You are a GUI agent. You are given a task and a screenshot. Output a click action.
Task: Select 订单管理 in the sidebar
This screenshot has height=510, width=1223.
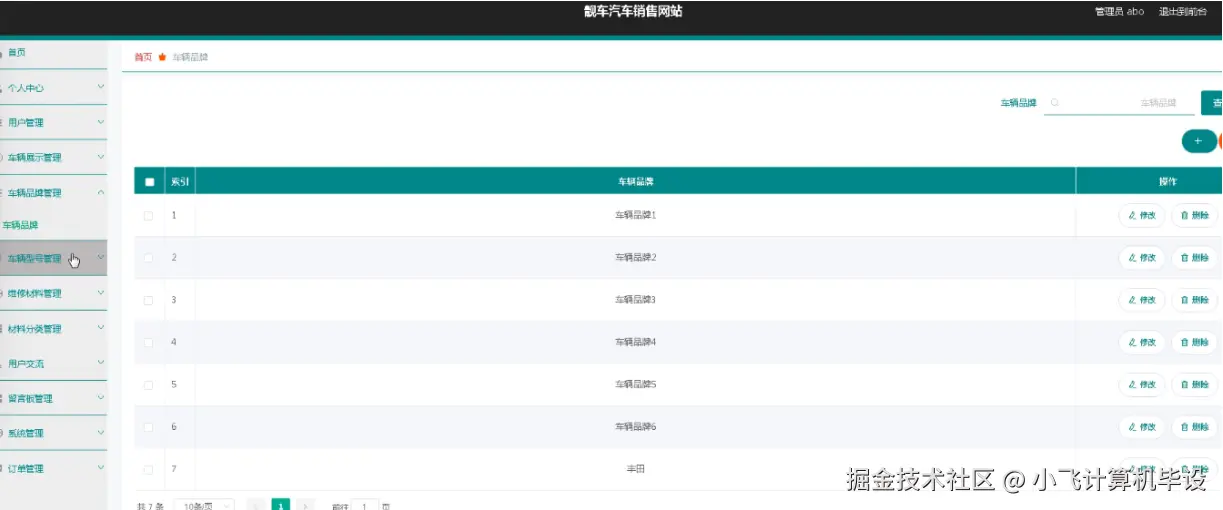(x=53, y=468)
